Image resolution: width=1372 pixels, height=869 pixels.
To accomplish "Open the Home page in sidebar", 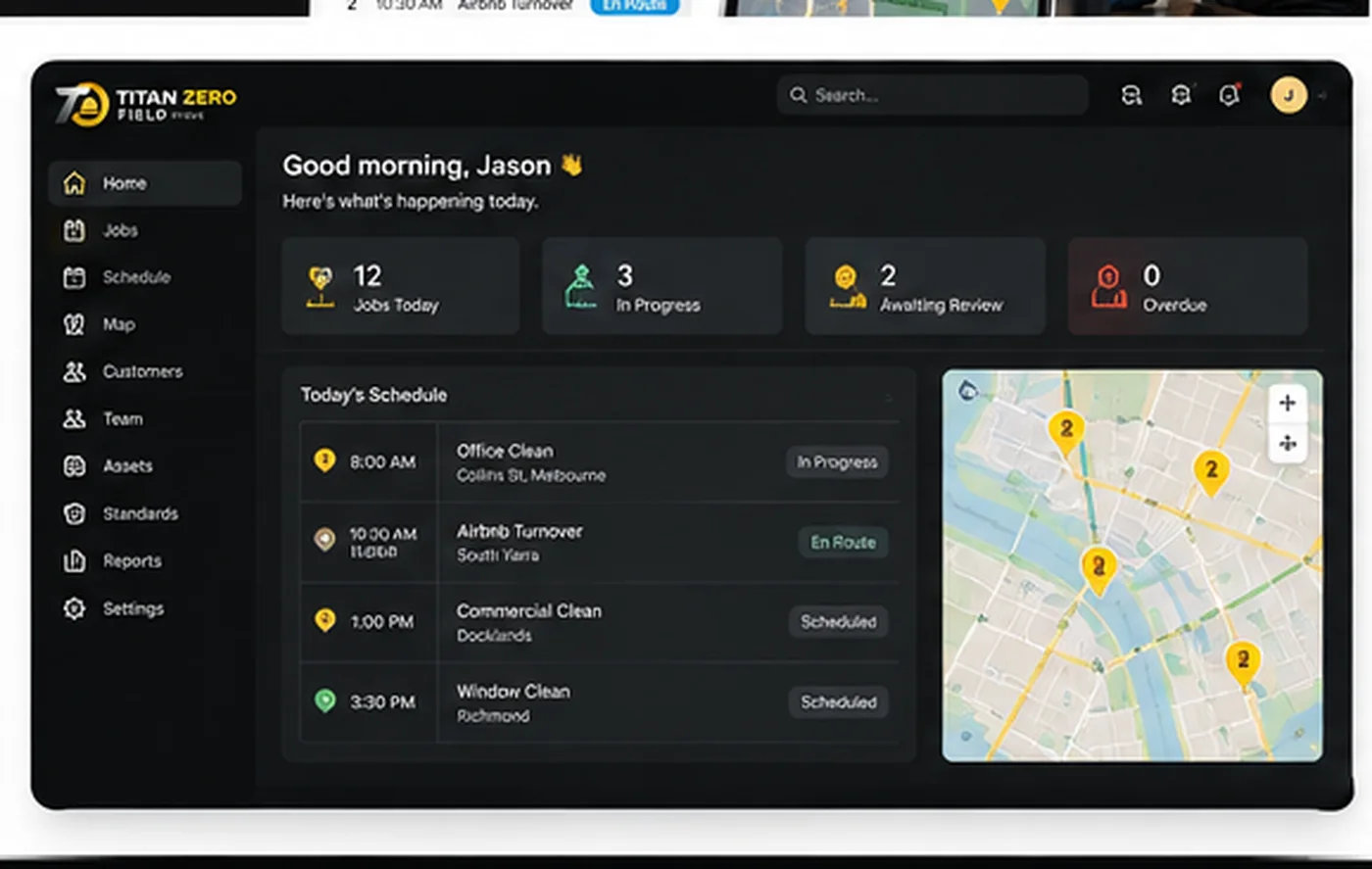I will (145, 183).
